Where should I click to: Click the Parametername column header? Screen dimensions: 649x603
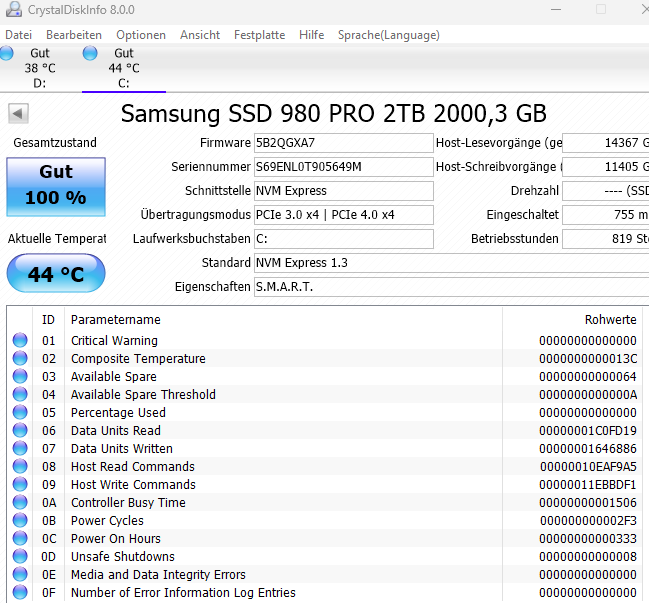pyautogui.click(x=284, y=320)
